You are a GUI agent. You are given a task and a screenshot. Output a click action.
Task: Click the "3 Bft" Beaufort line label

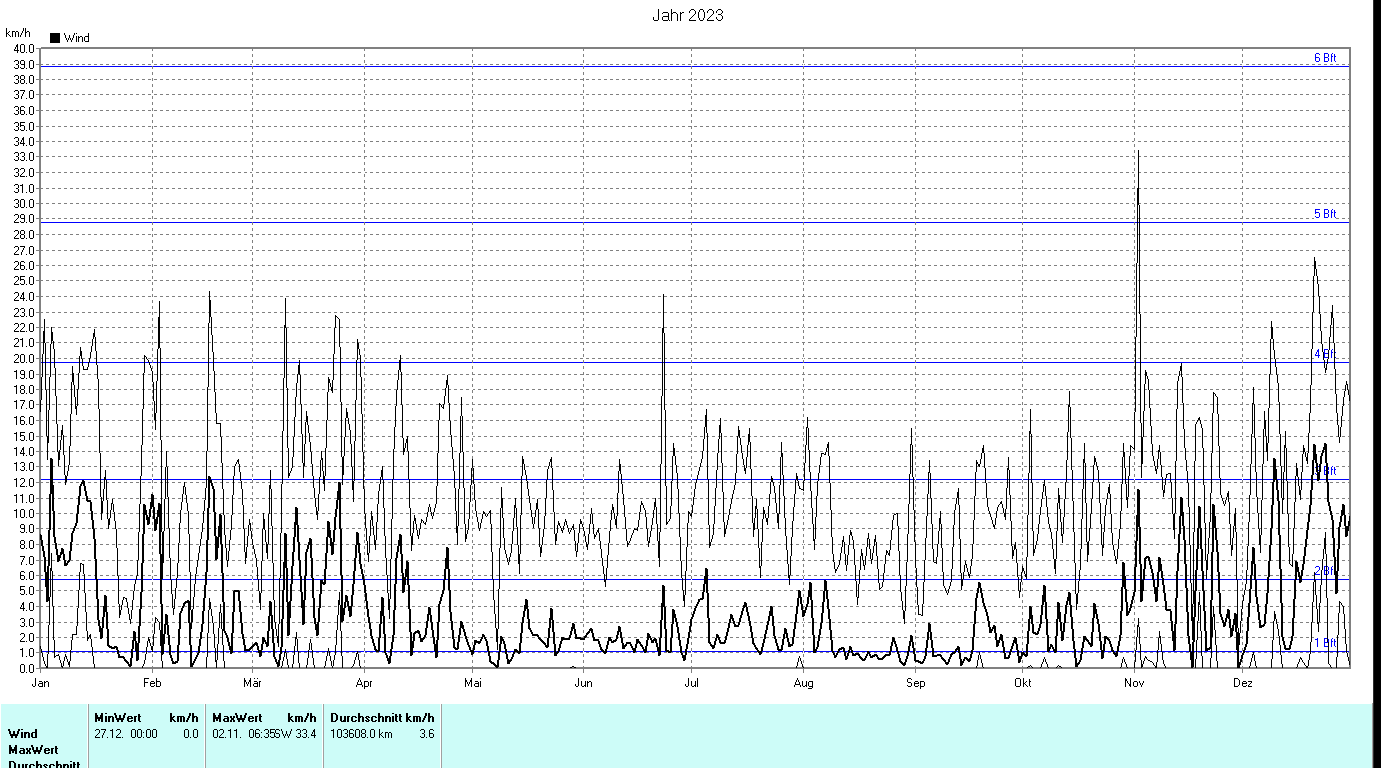click(1325, 470)
